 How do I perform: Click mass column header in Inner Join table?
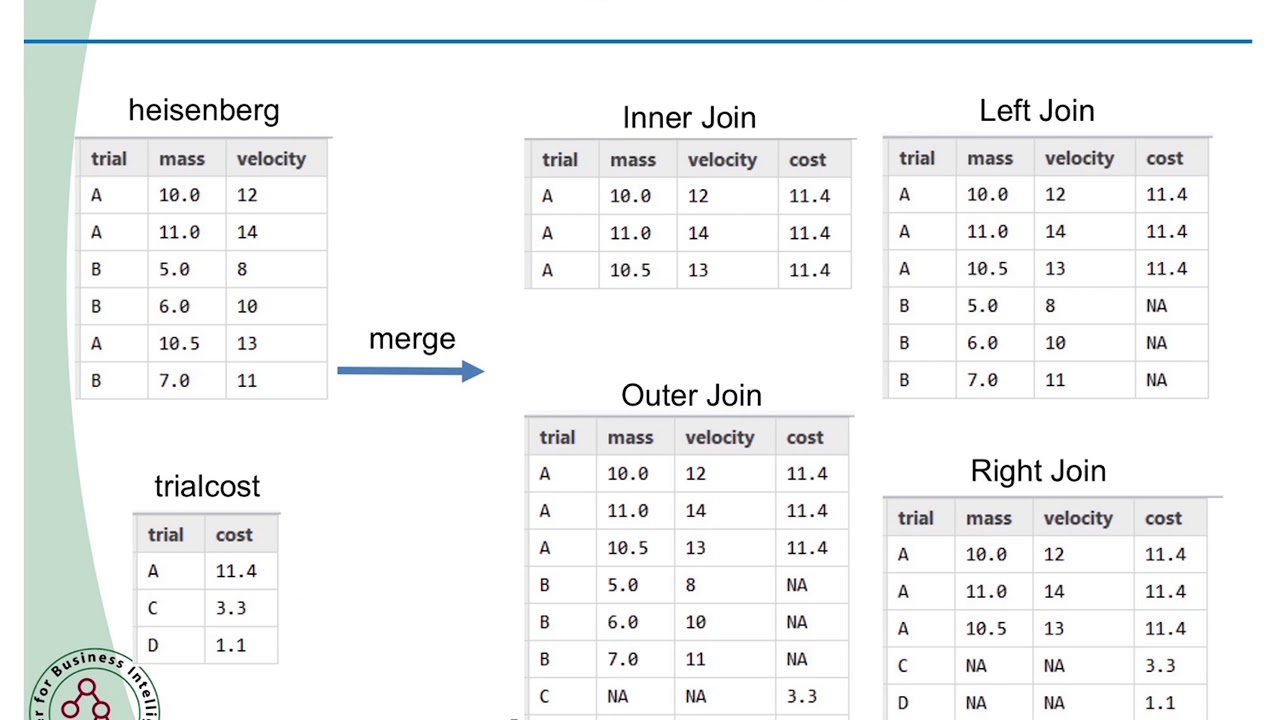[633, 160]
